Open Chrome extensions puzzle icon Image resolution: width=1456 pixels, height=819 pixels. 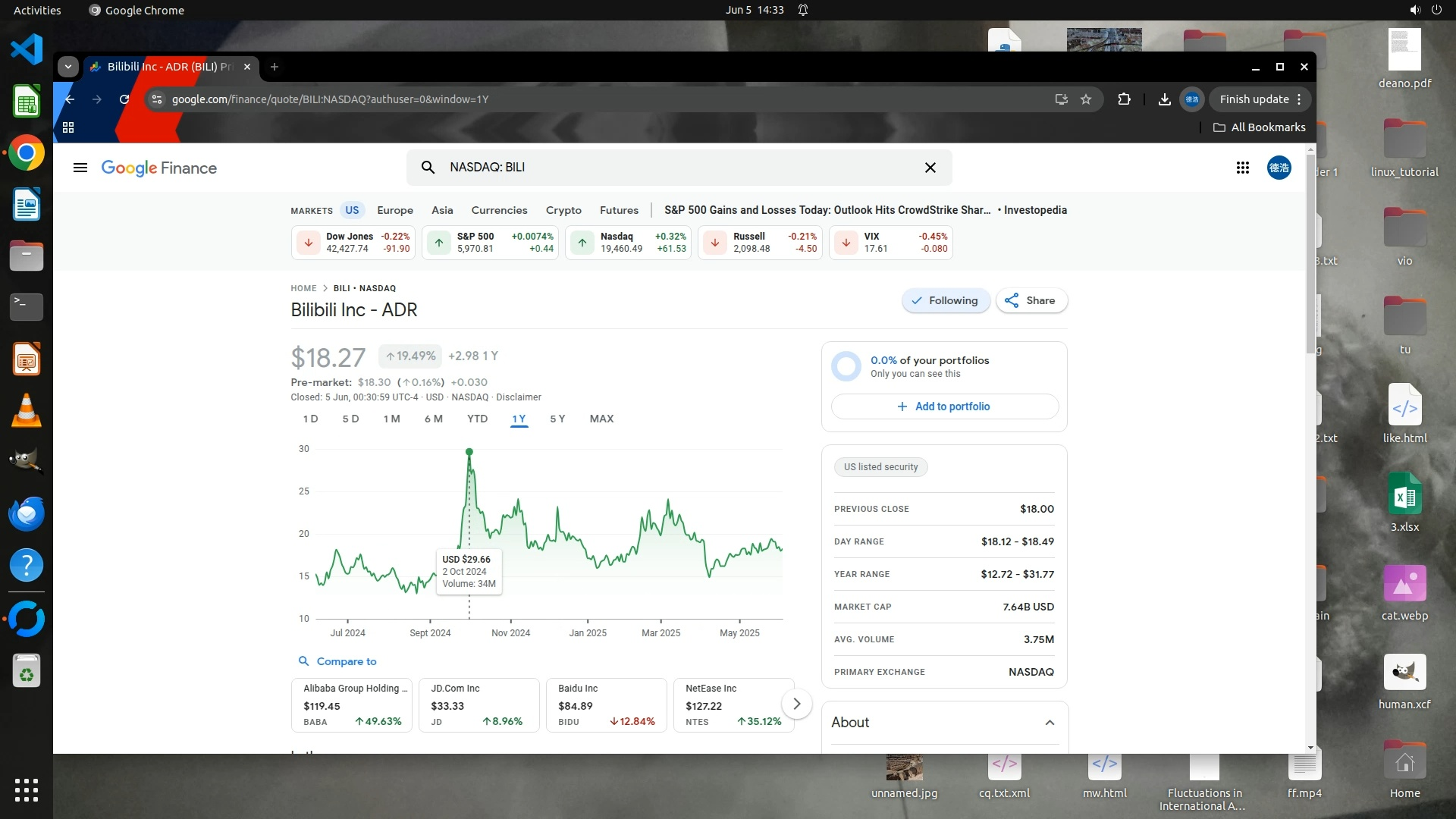pos(1124,99)
